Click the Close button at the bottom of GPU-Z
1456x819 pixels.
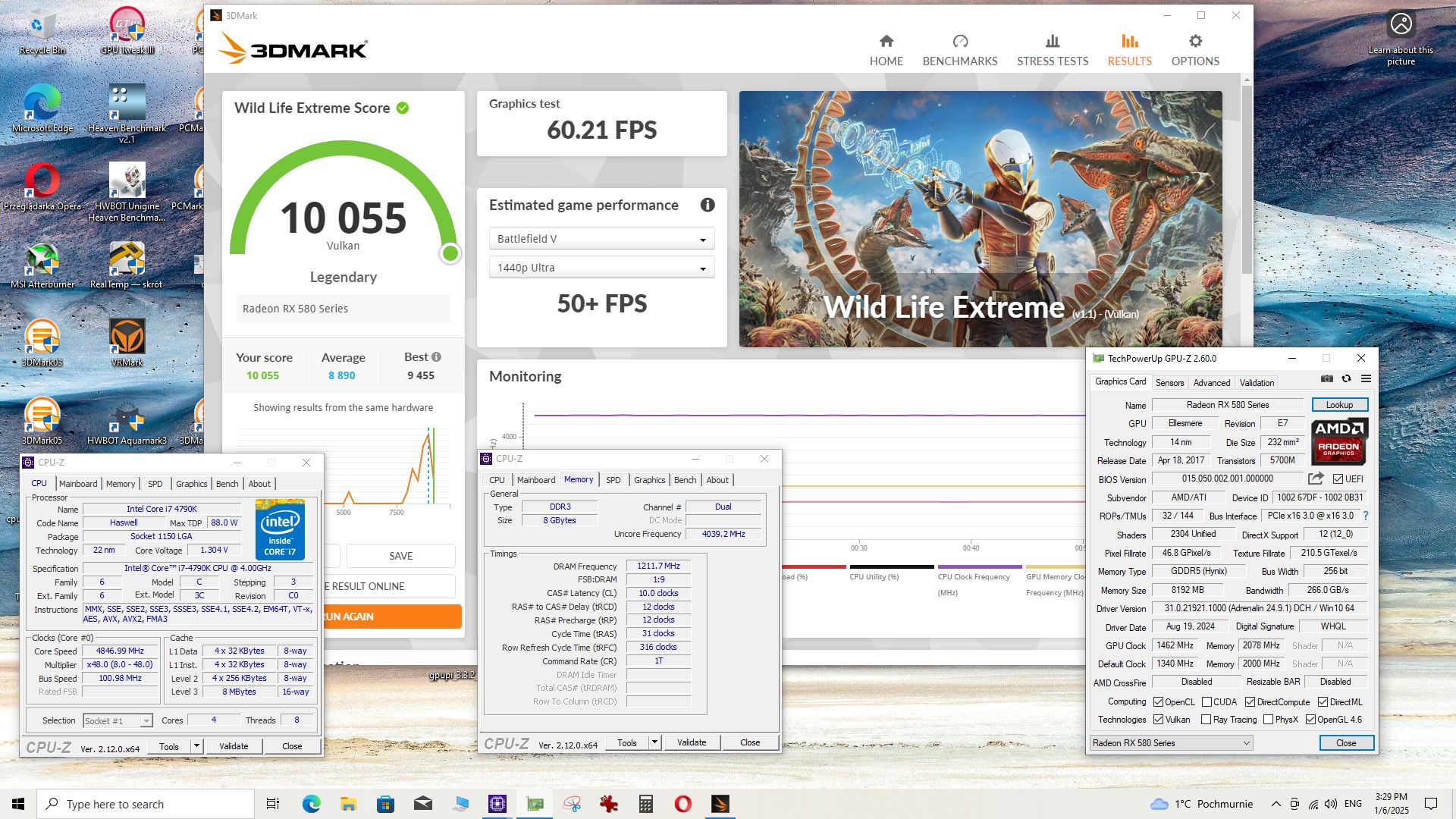point(1346,743)
